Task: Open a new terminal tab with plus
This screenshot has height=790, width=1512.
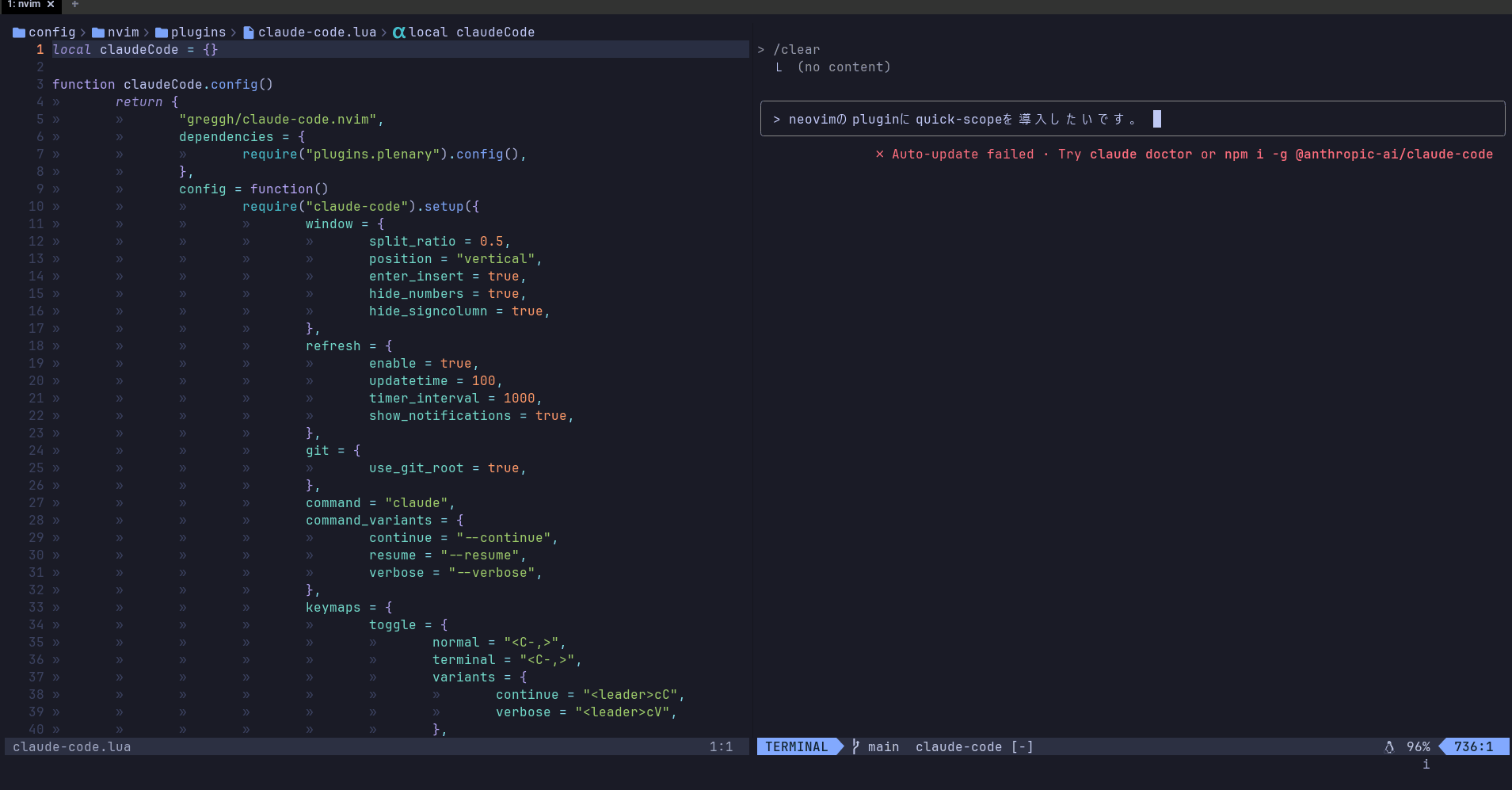Action: [x=75, y=4]
